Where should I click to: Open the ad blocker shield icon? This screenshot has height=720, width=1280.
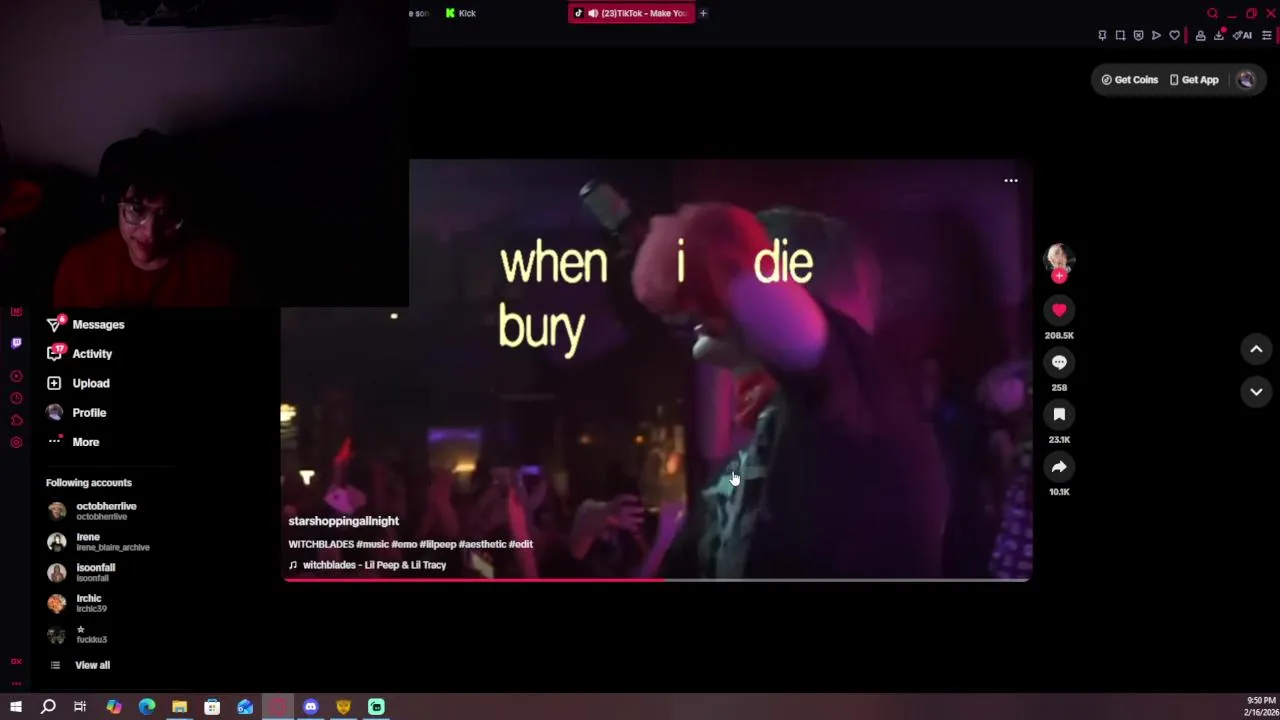point(1138,35)
